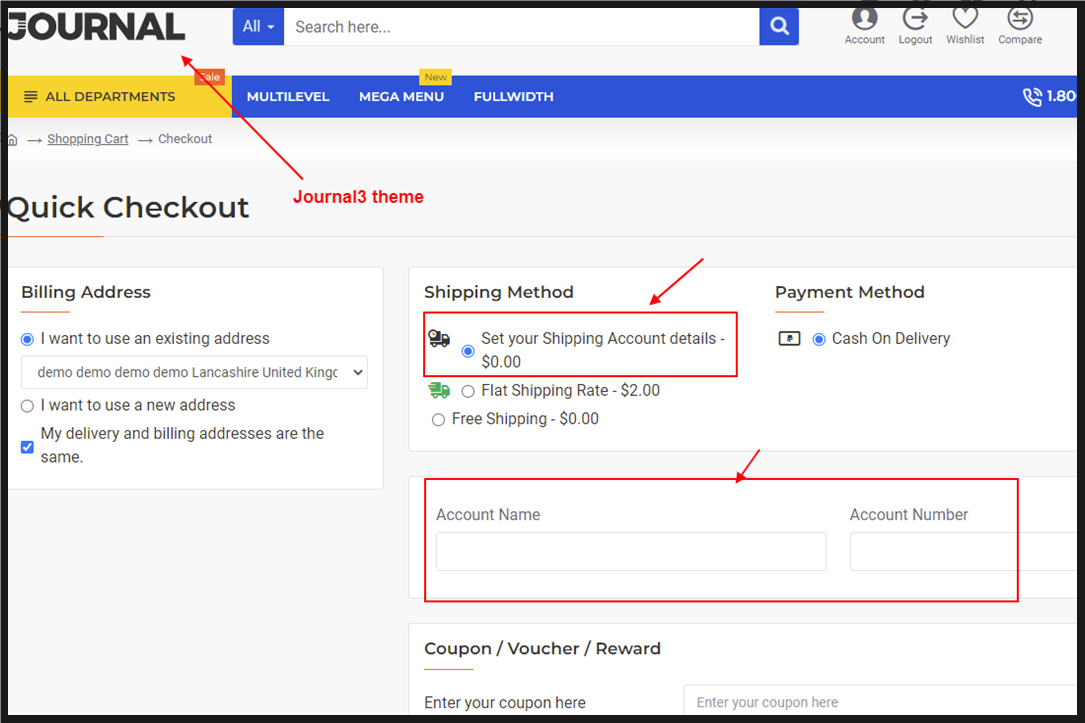
Task: Open the 'All' search category dropdown
Action: 258,27
